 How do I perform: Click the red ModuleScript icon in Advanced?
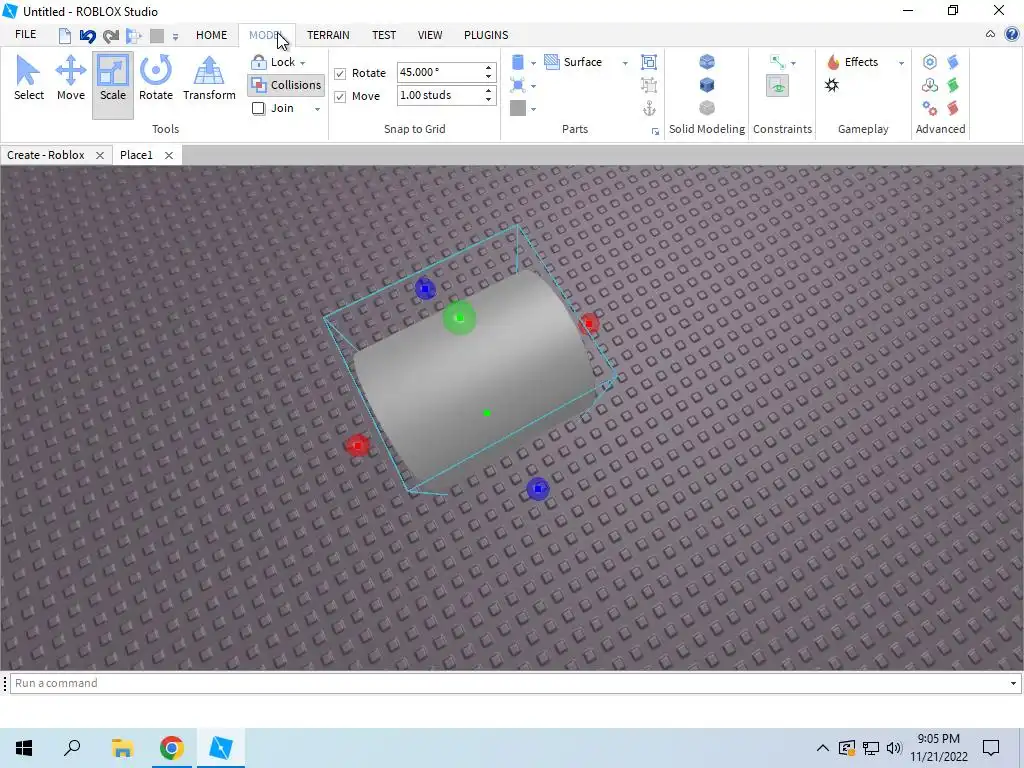[x=953, y=108]
